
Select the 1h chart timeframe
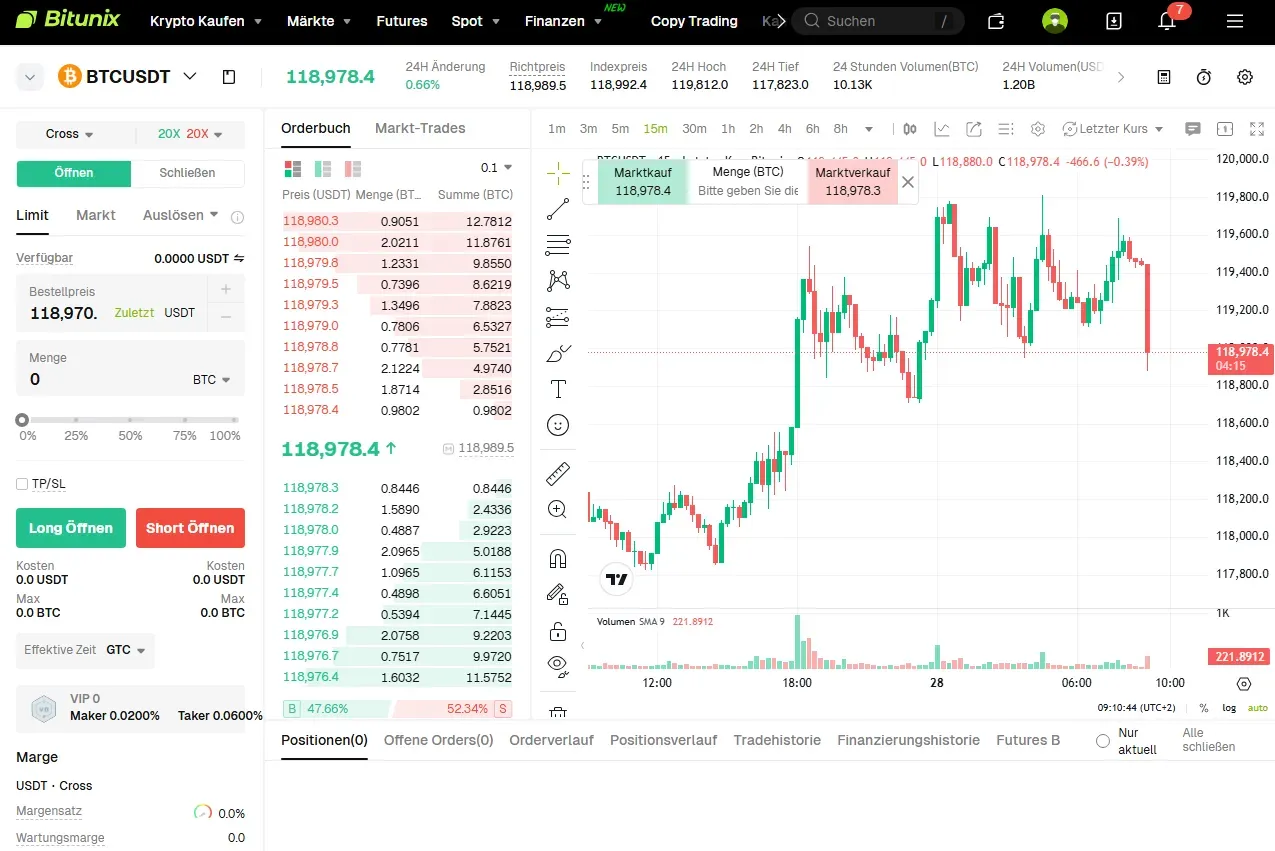pos(728,129)
